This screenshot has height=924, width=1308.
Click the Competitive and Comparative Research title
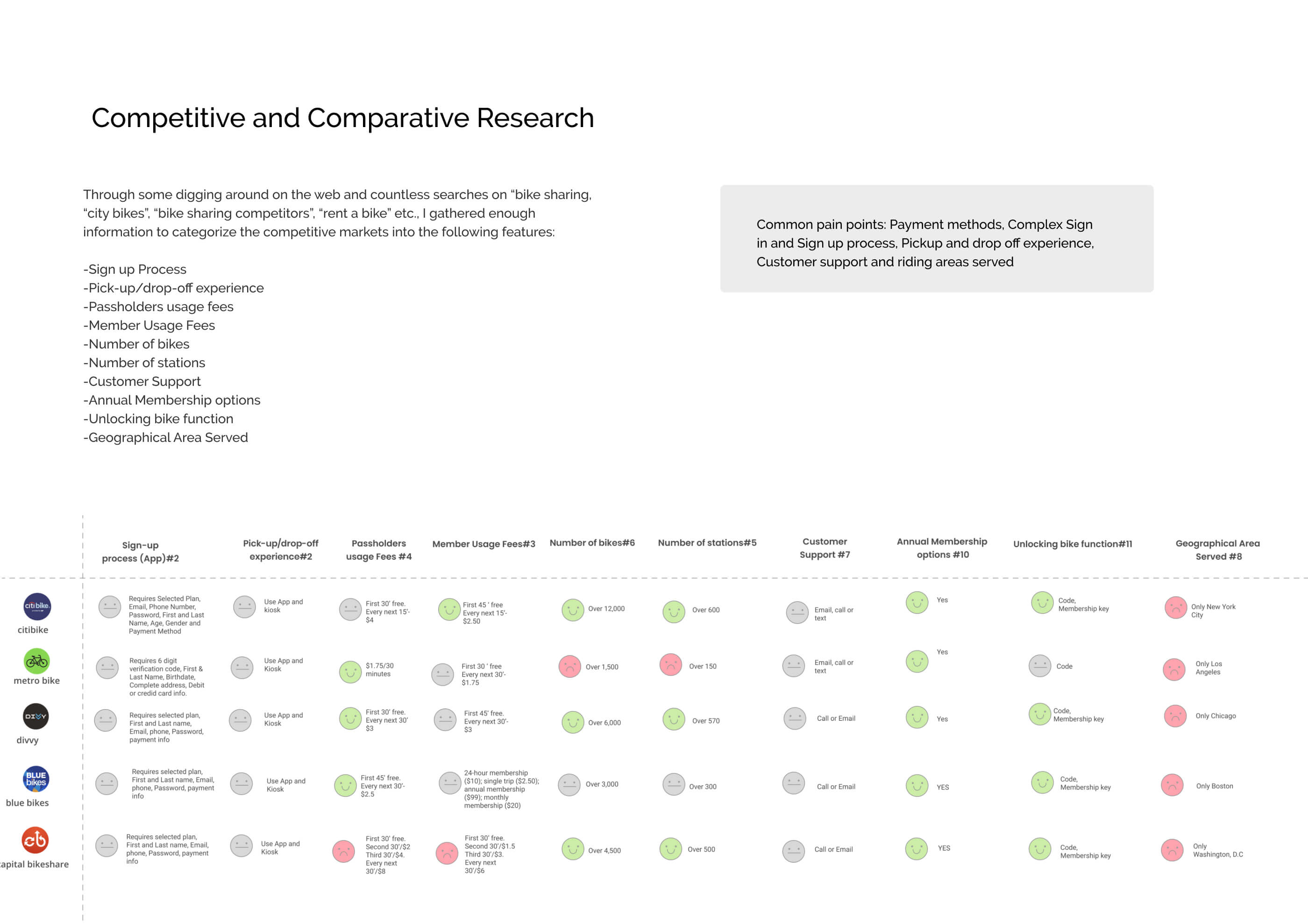click(x=342, y=118)
